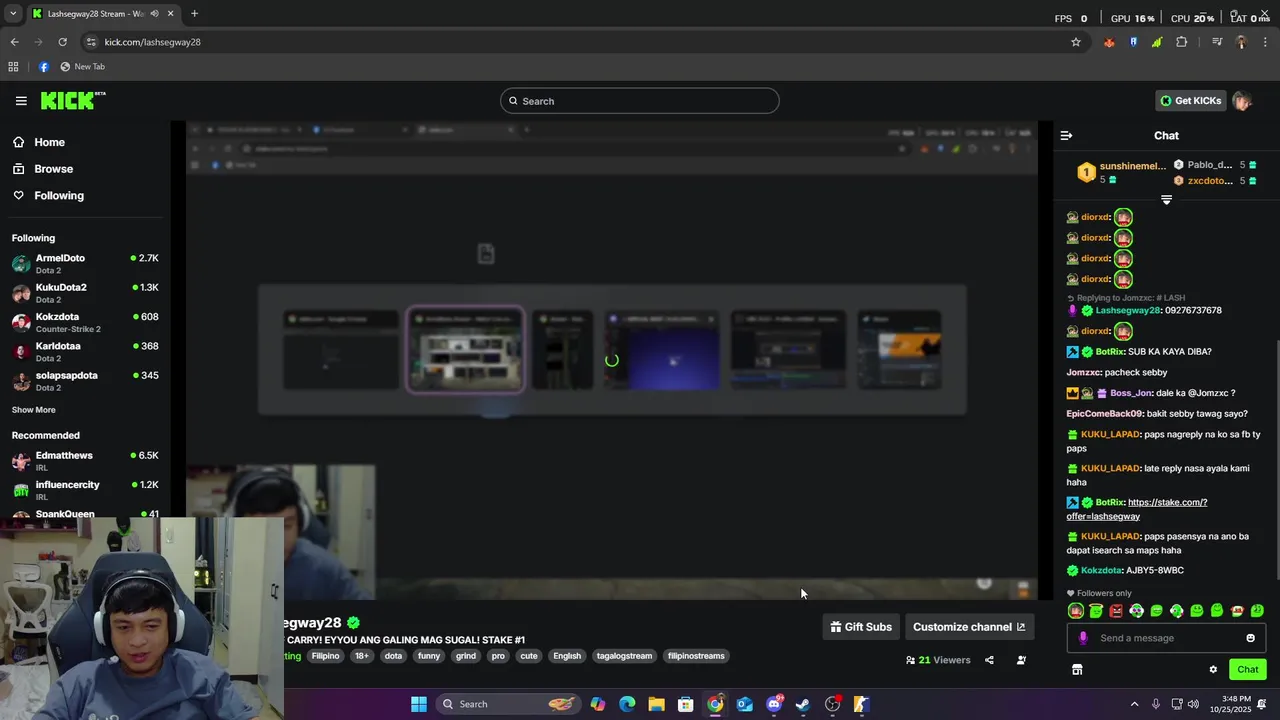Open chat settings gear
The width and height of the screenshot is (1280, 720).
pyautogui.click(x=1213, y=670)
